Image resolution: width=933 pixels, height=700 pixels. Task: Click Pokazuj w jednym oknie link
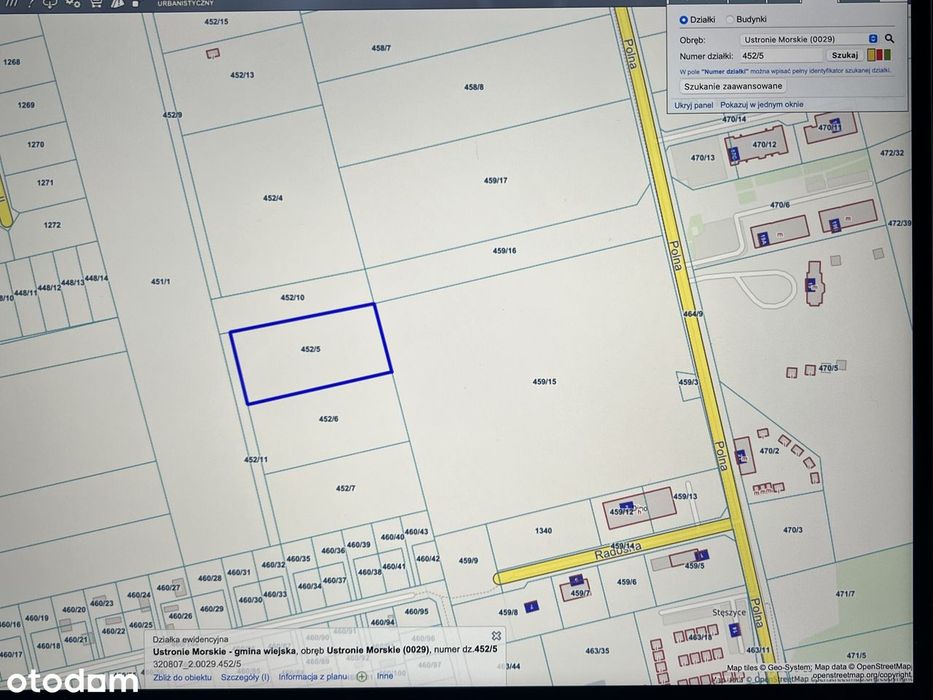coord(762,104)
